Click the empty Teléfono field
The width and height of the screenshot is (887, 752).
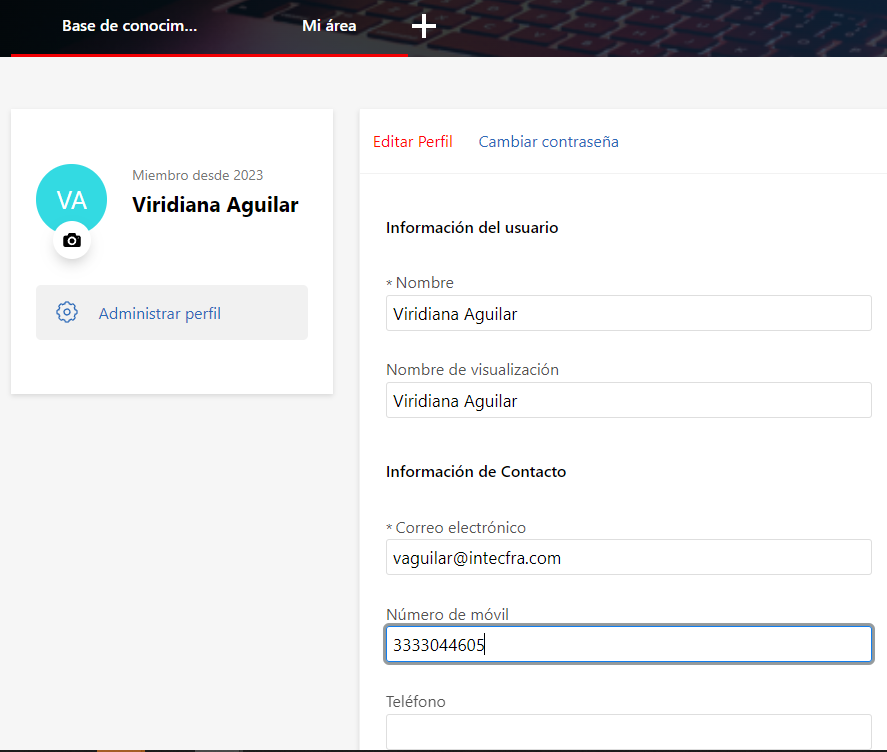pyautogui.click(x=628, y=731)
